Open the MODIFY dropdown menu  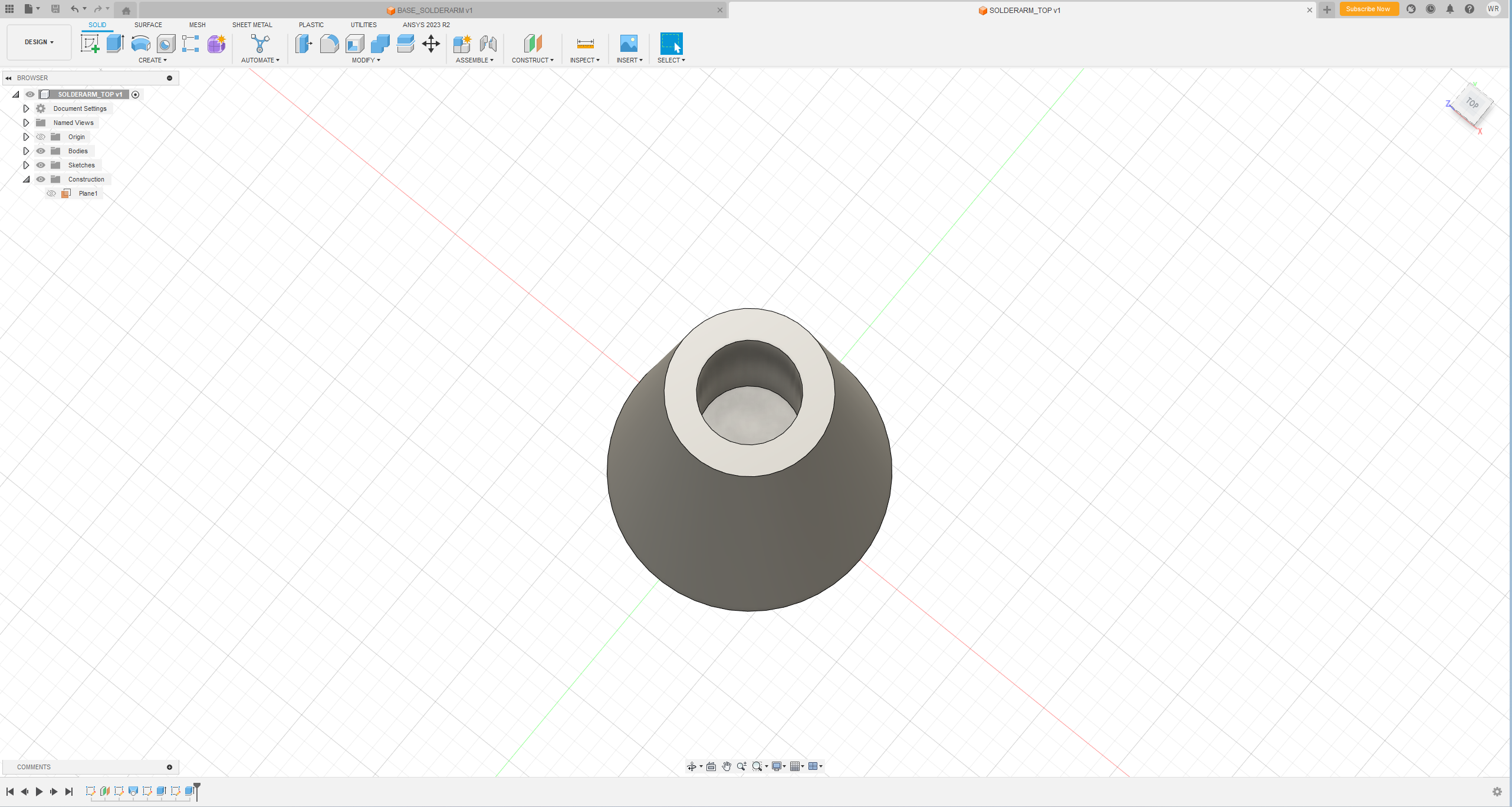tap(366, 60)
